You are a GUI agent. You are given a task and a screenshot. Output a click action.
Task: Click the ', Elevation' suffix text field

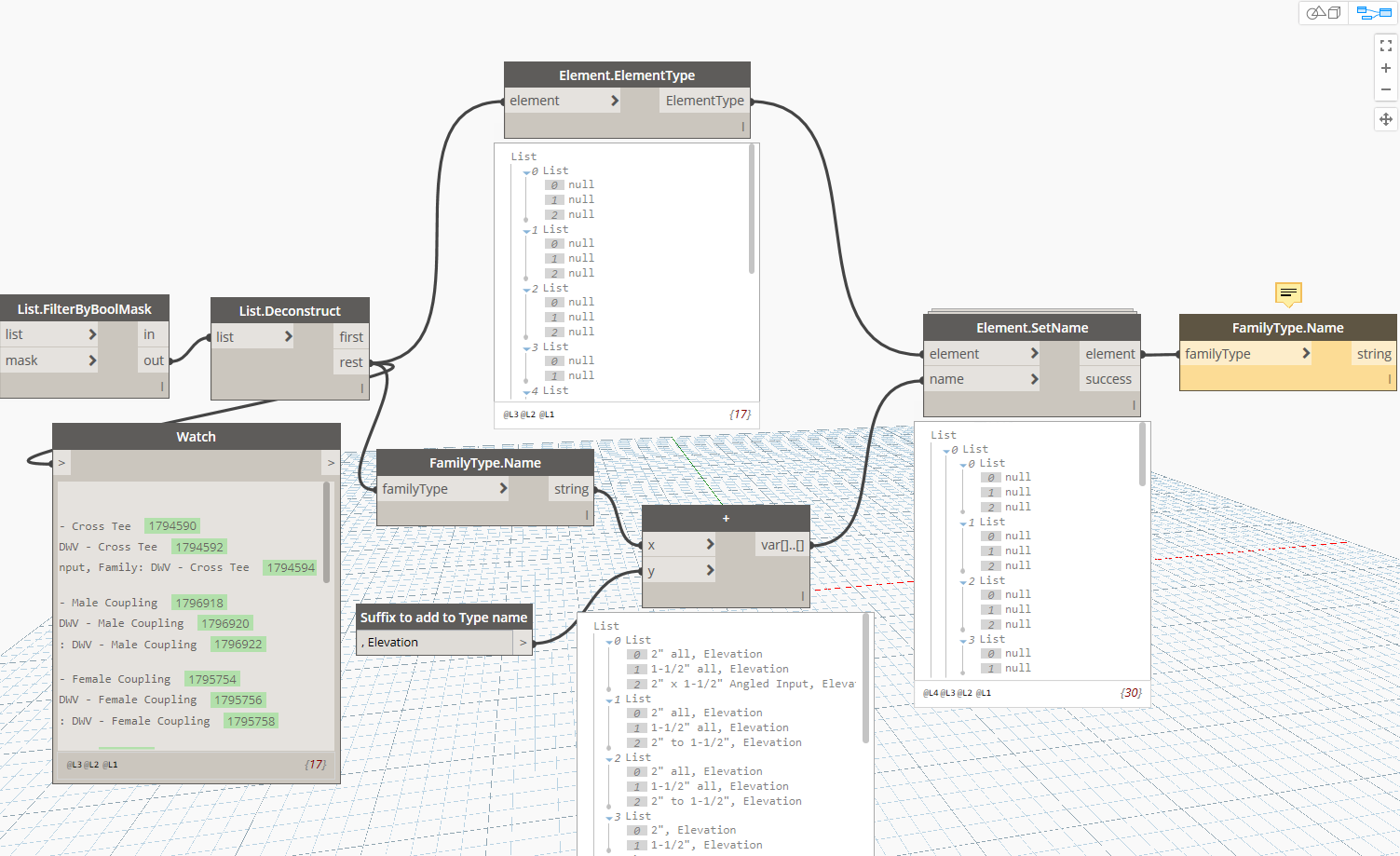435,643
